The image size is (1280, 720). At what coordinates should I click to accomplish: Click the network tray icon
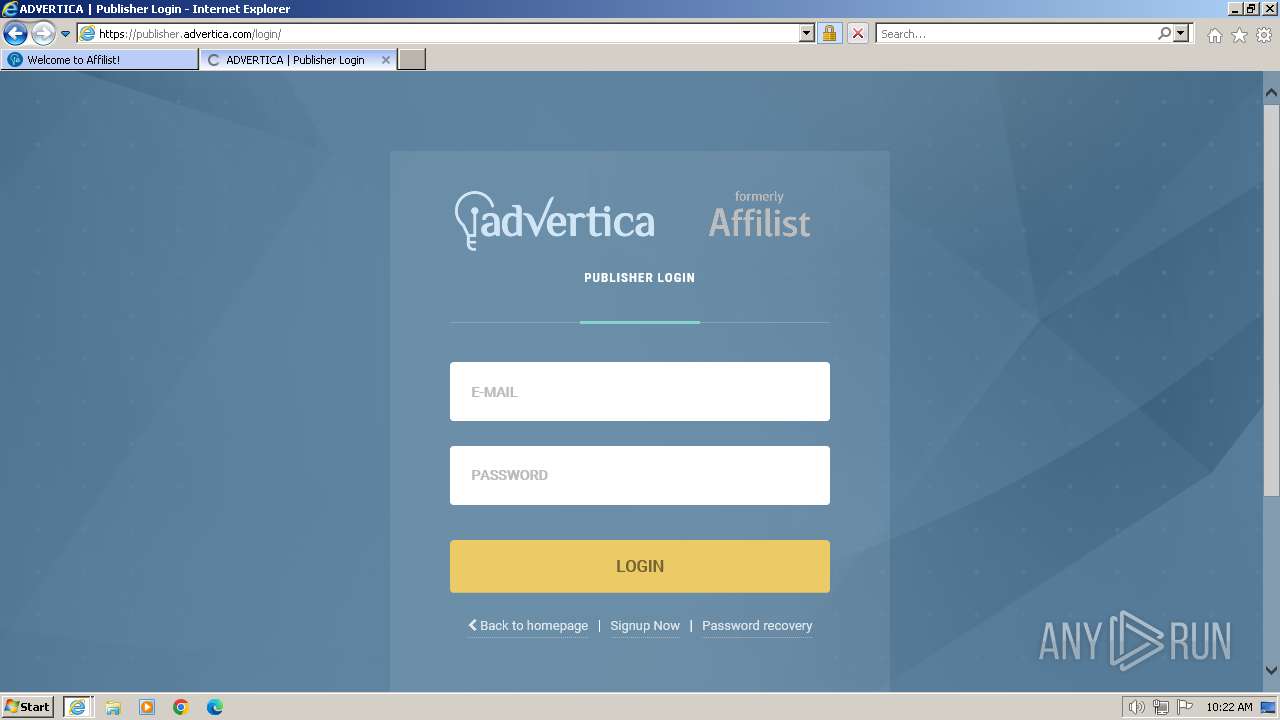coord(1161,707)
